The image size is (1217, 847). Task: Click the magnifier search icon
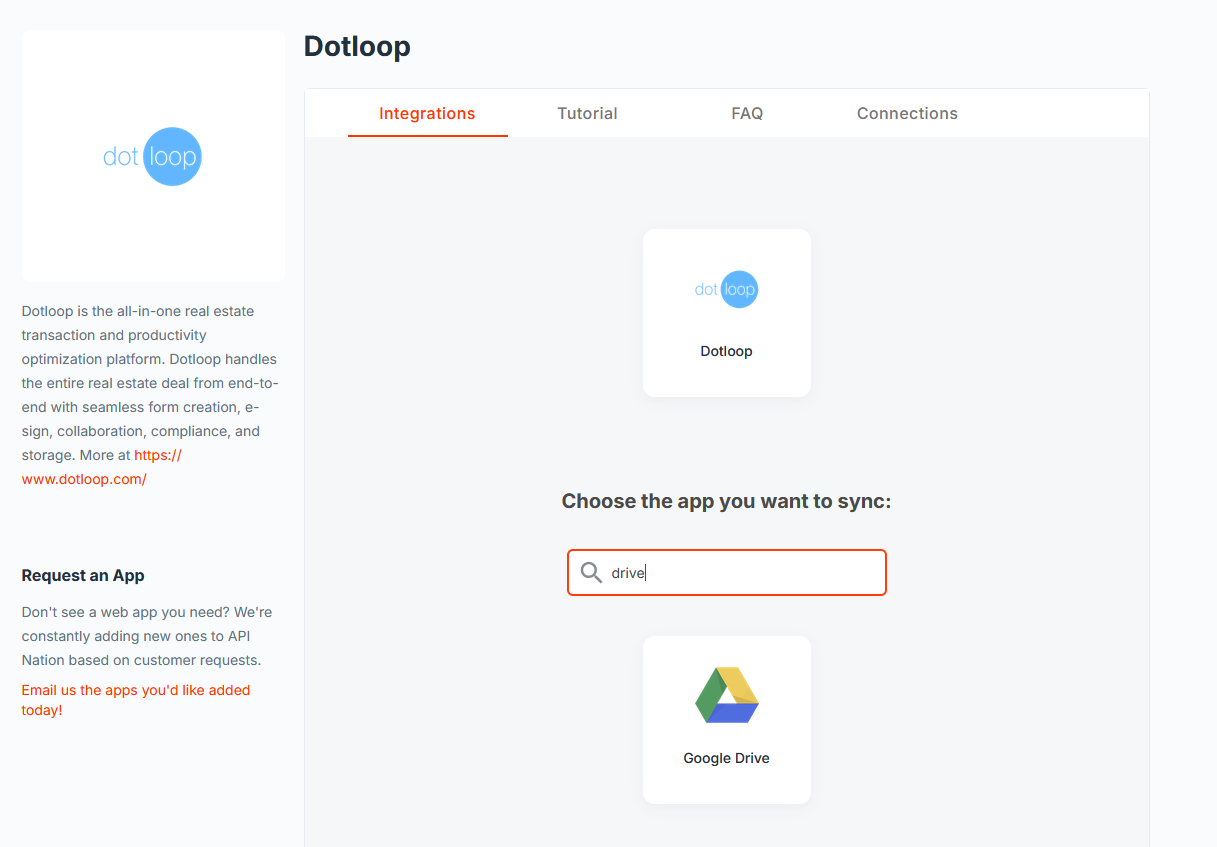(x=591, y=572)
